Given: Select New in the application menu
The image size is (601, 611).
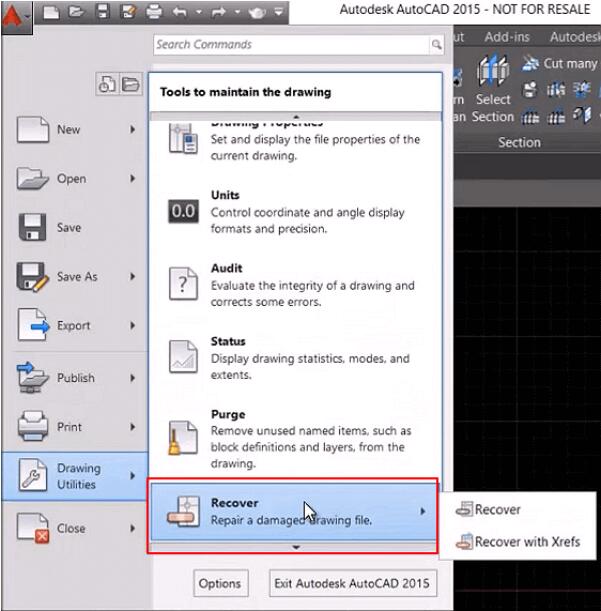Looking at the screenshot, I should click(x=75, y=129).
